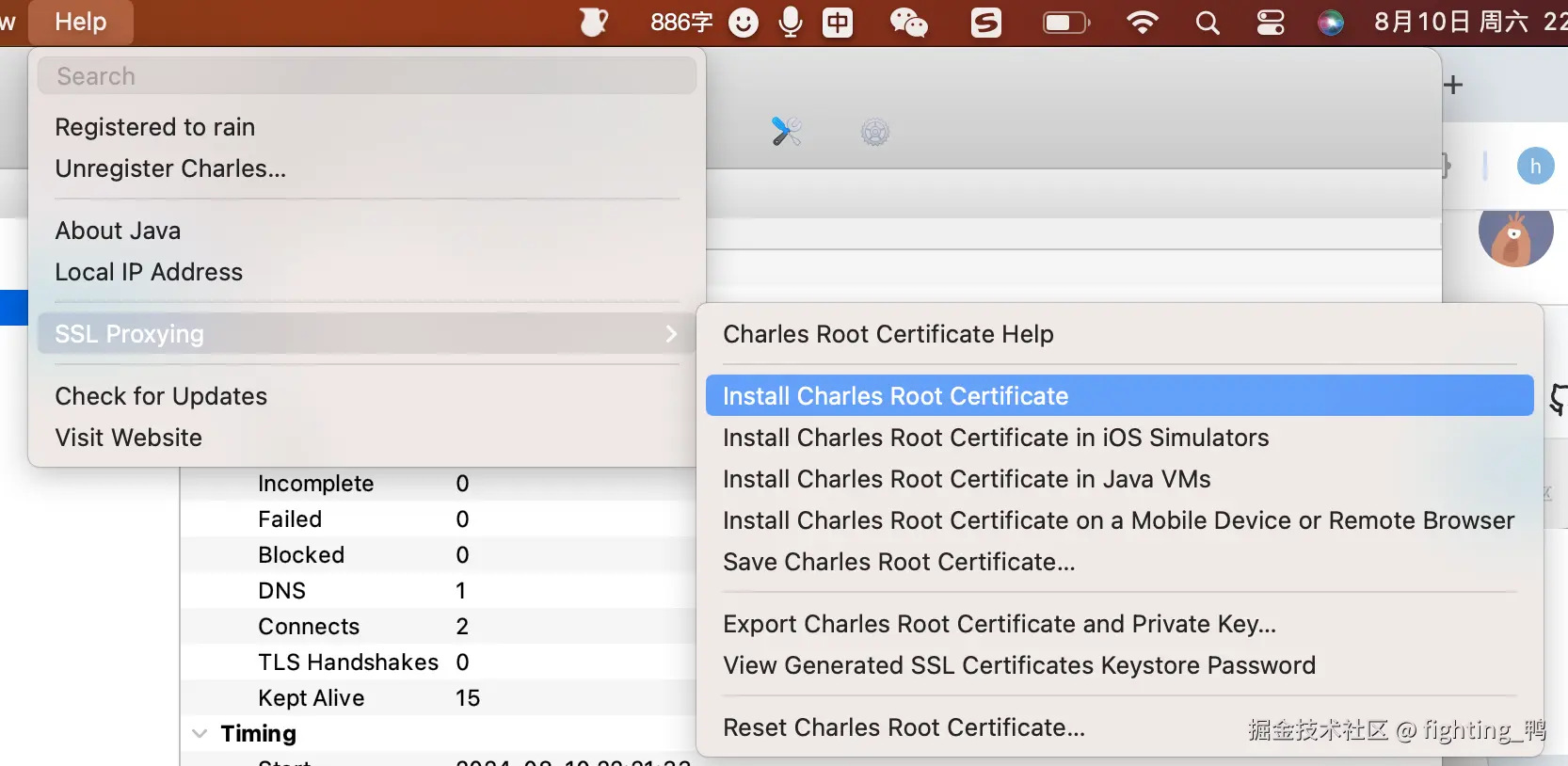Export Charles Root Certificate and Private Key...

(x=1120, y=624)
